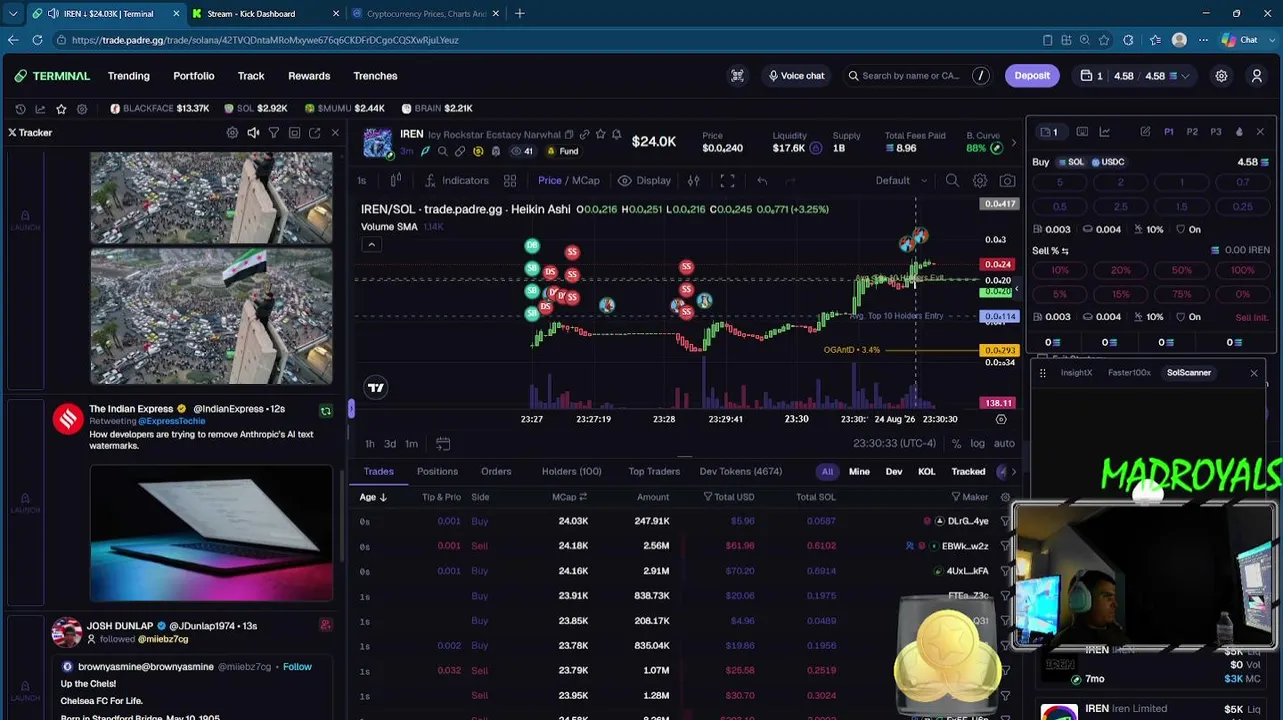
Task: Open account settings gear in top bar
Action: coord(1221,76)
